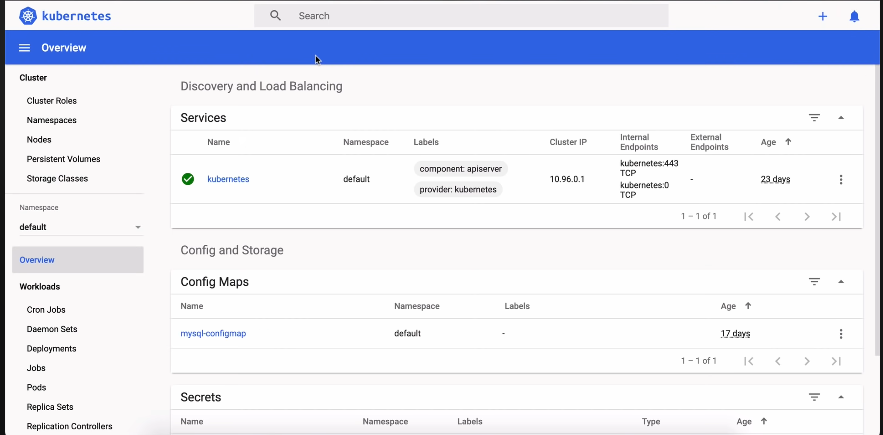Open Nodes in sidebar
883x435 pixels.
[x=39, y=140]
